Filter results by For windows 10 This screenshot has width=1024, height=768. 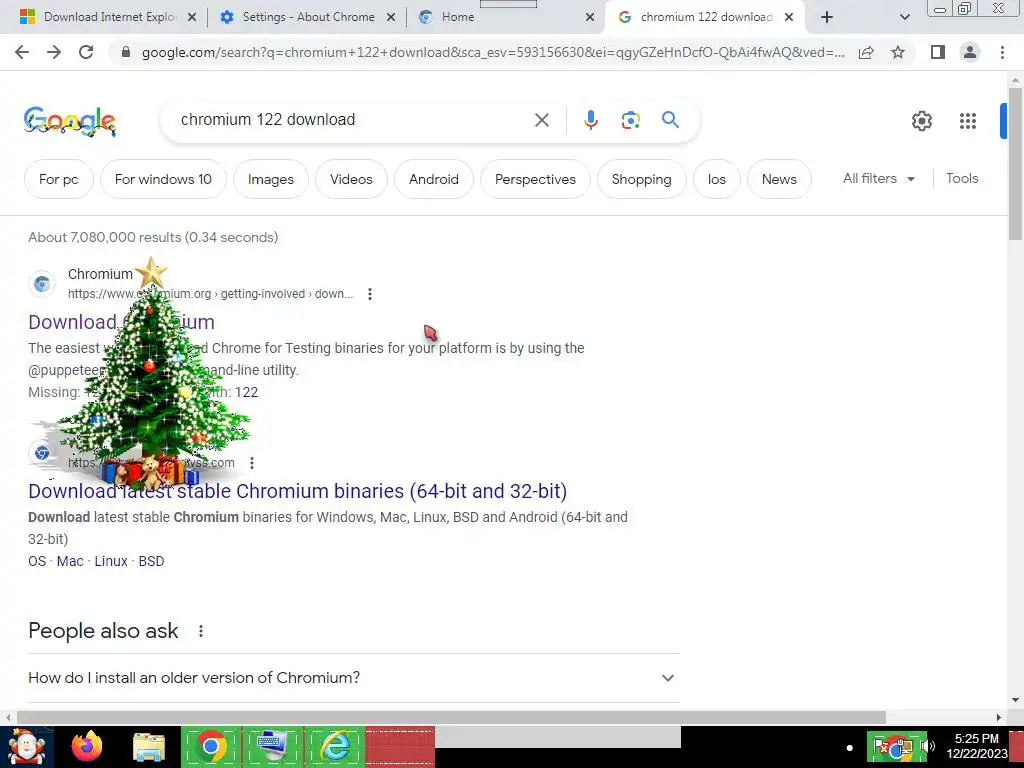pos(163,179)
